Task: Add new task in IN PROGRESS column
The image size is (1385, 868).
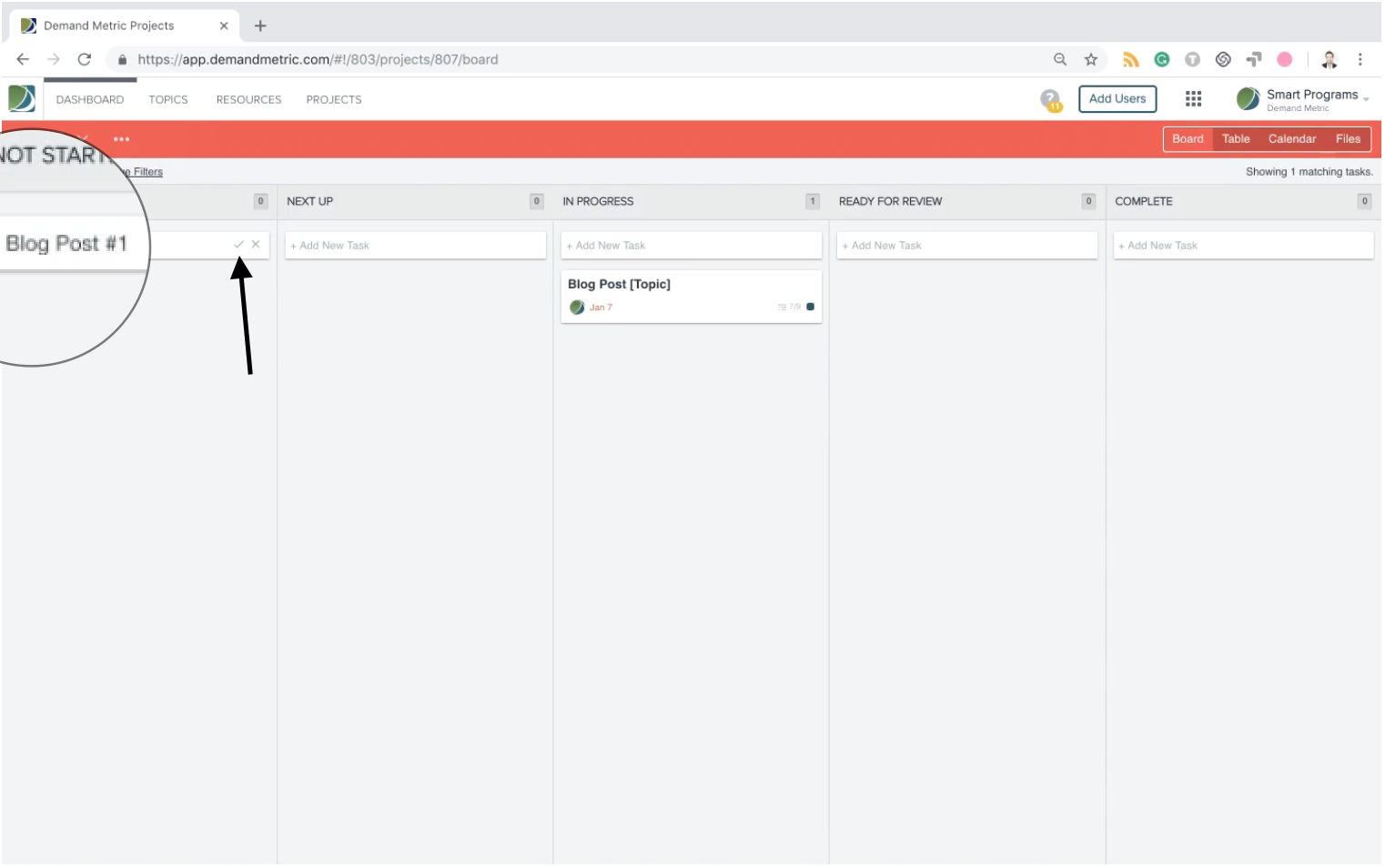Action: 691,246
